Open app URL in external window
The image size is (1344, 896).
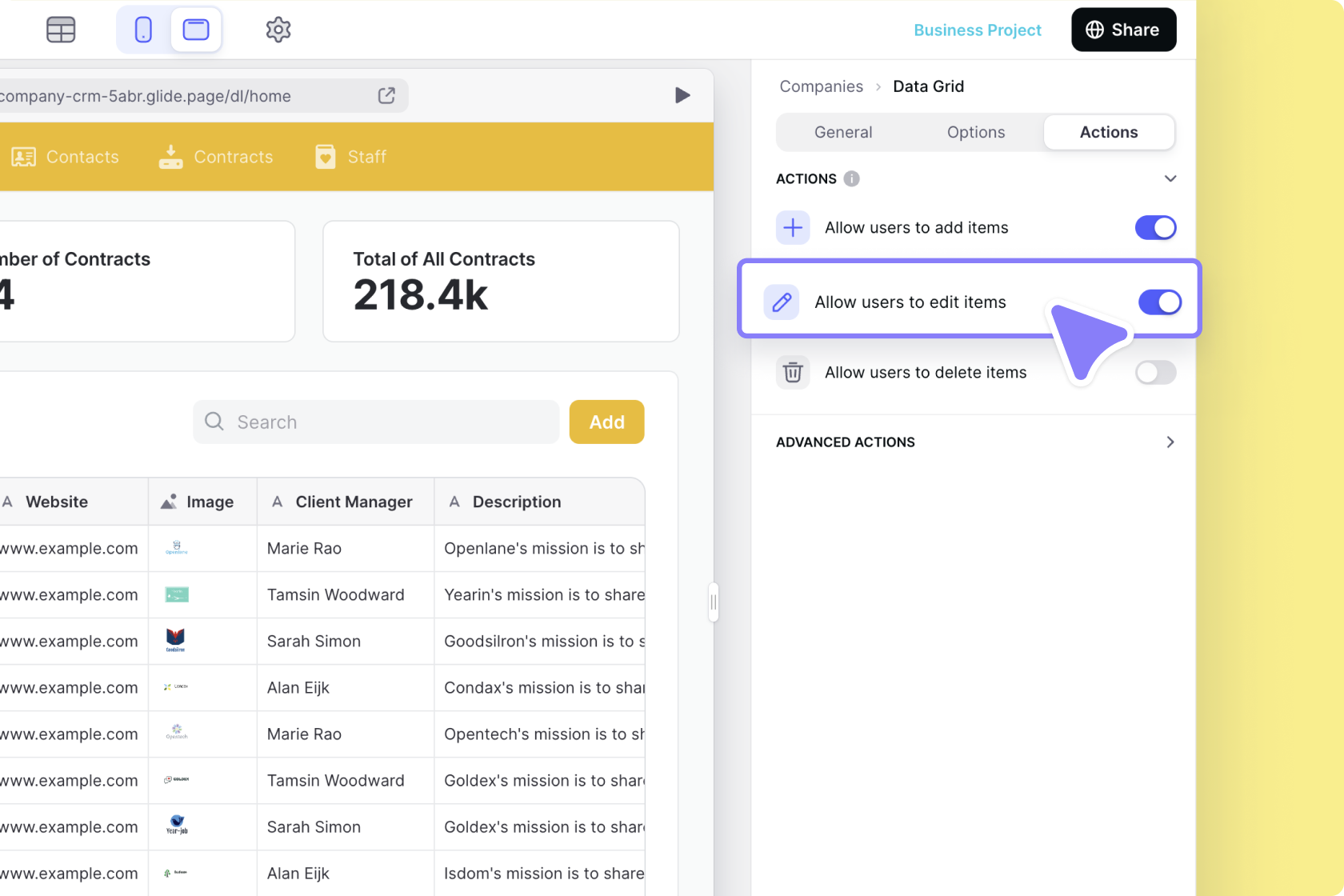coord(386,96)
